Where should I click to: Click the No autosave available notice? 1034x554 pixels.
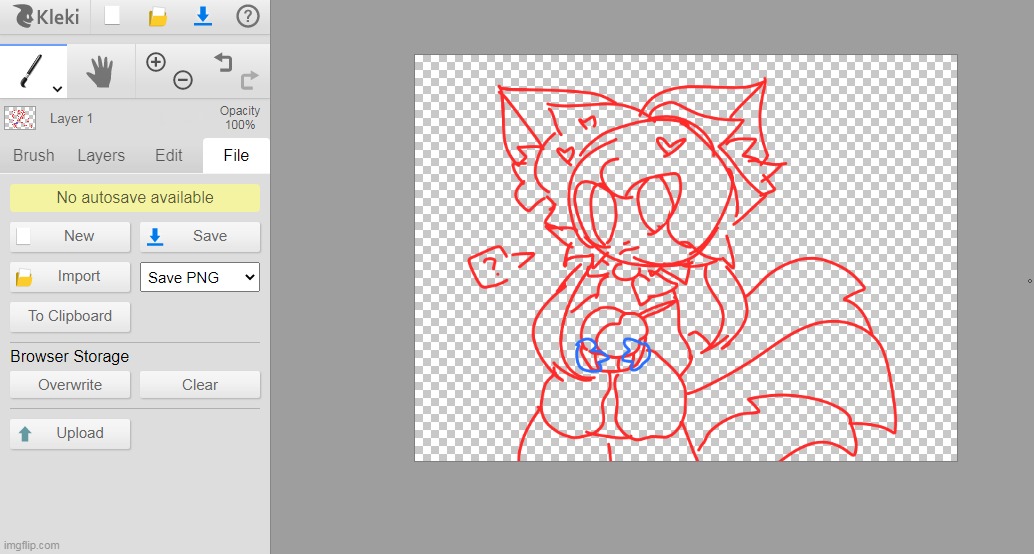coord(135,198)
